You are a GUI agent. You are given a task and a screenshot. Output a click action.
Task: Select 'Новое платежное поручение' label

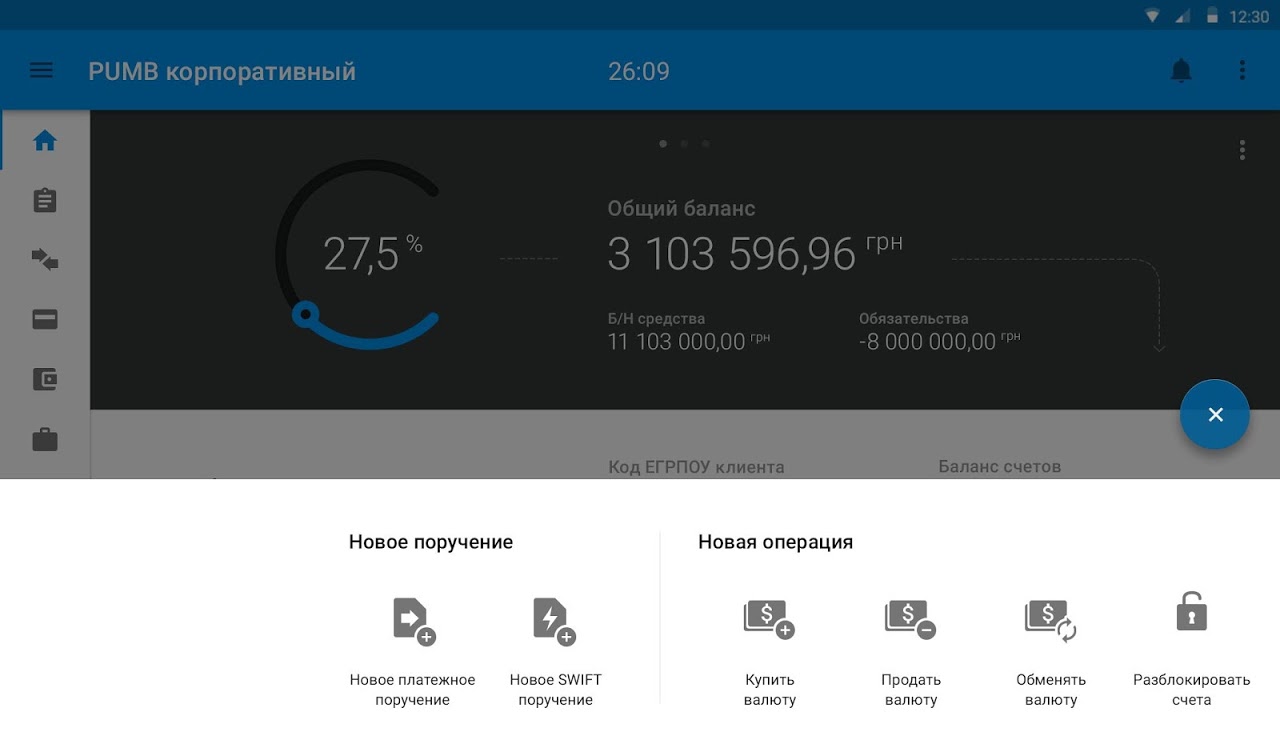click(412, 690)
